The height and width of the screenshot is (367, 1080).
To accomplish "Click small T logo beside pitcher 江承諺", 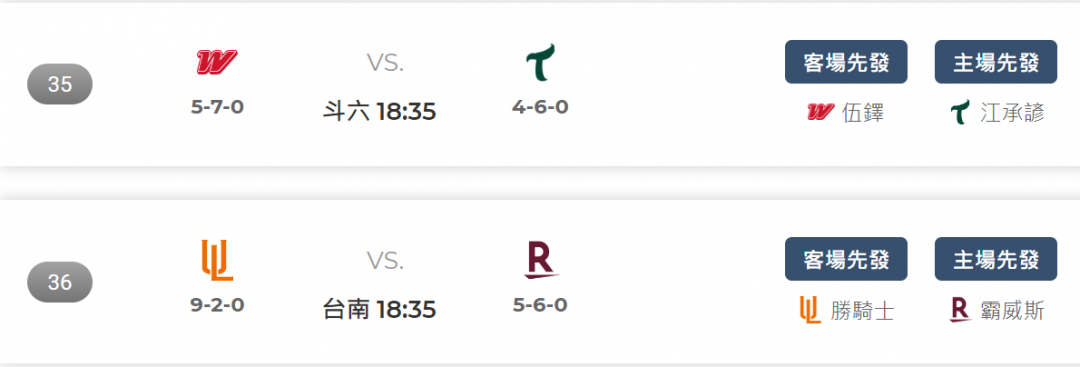I will [x=959, y=112].
